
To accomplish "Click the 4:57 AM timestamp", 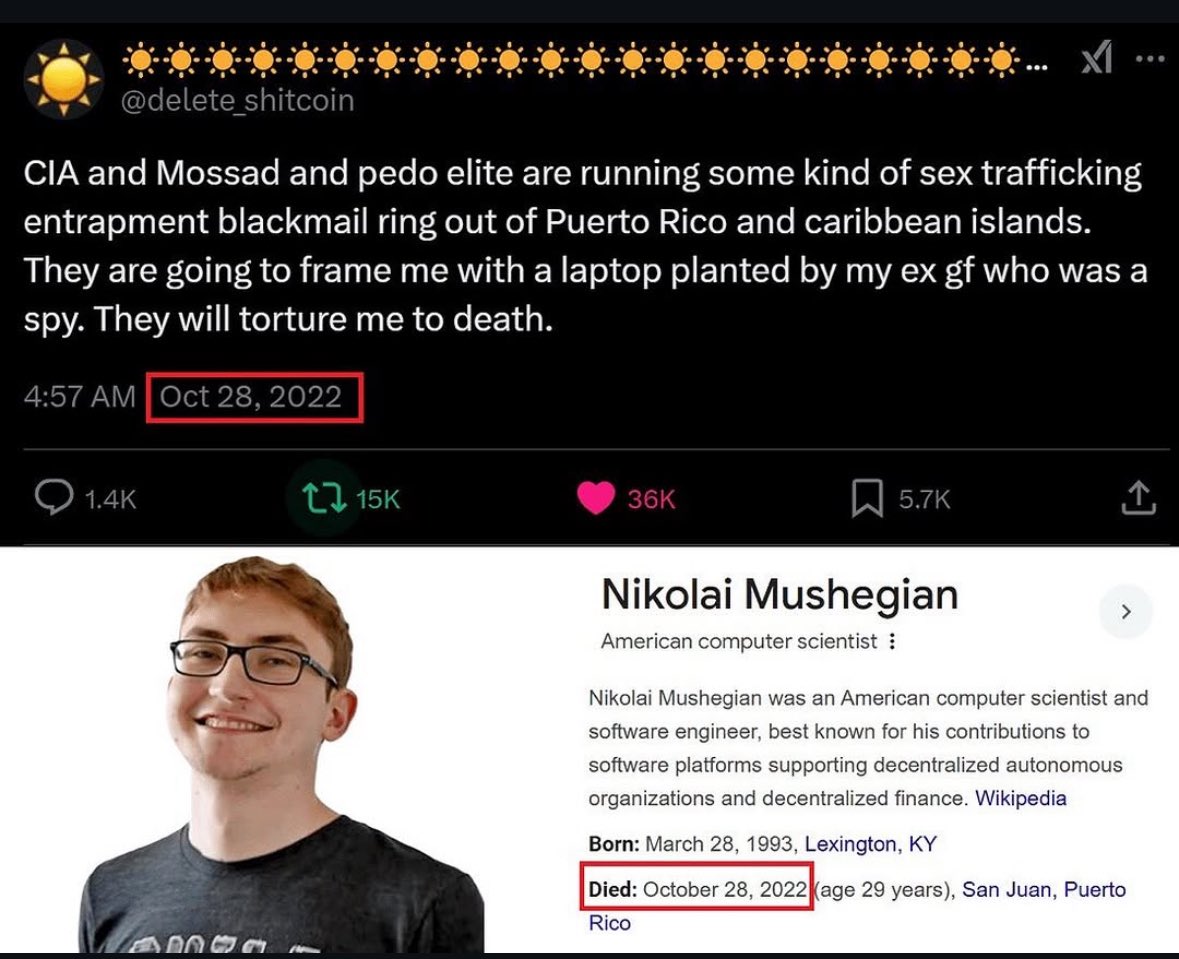I will tap(80, 396).
